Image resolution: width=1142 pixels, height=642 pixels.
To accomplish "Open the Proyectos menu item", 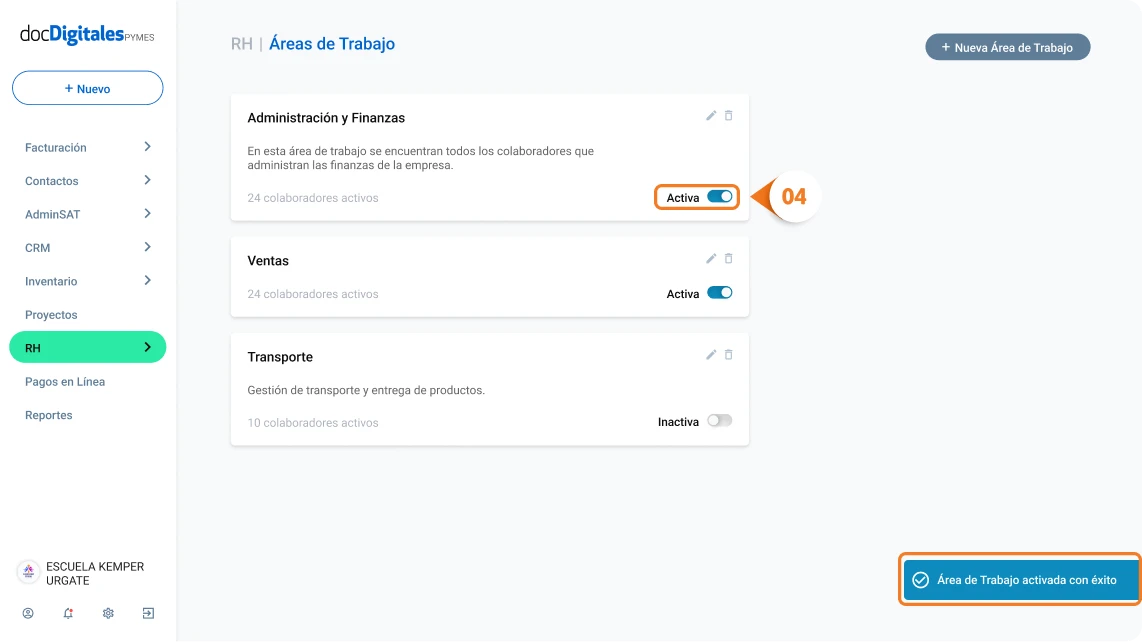I will [x=51, y=315].
